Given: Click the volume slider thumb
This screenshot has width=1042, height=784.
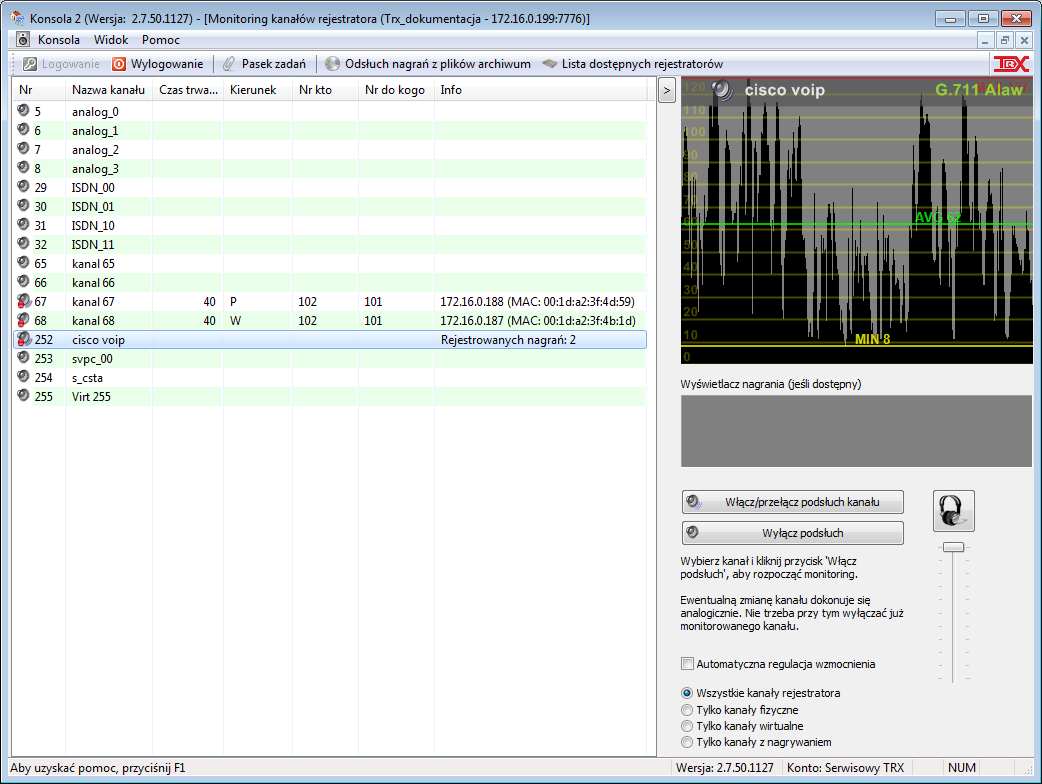Looking at the screenshot, I should 954,547.
